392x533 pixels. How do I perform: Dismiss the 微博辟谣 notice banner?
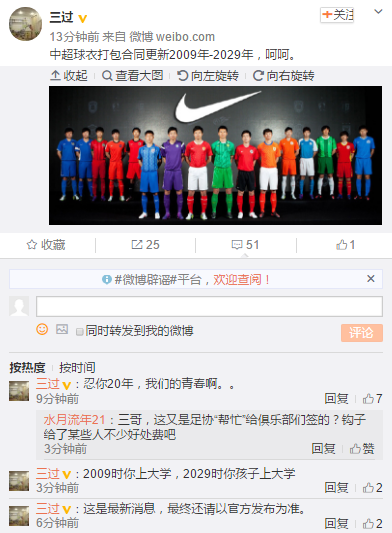tap(371, 279)
